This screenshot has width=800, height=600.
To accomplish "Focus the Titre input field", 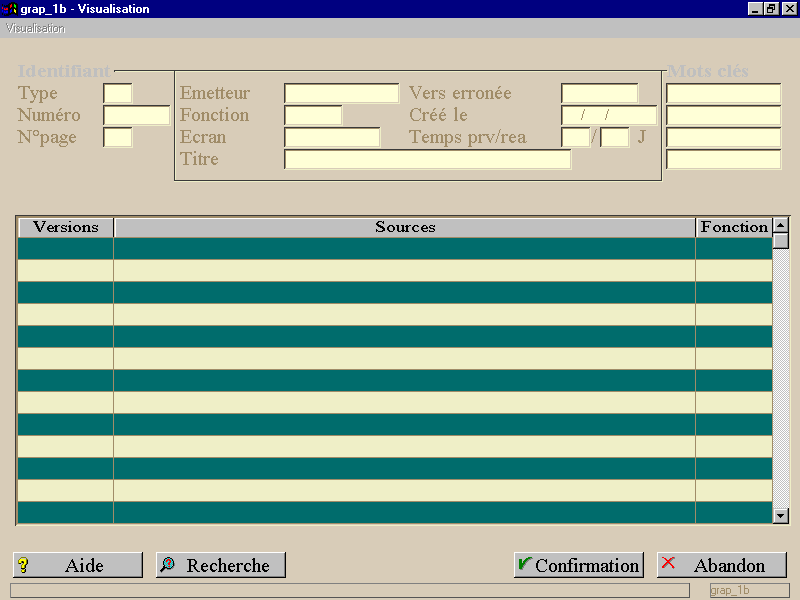I will (428, 159).
